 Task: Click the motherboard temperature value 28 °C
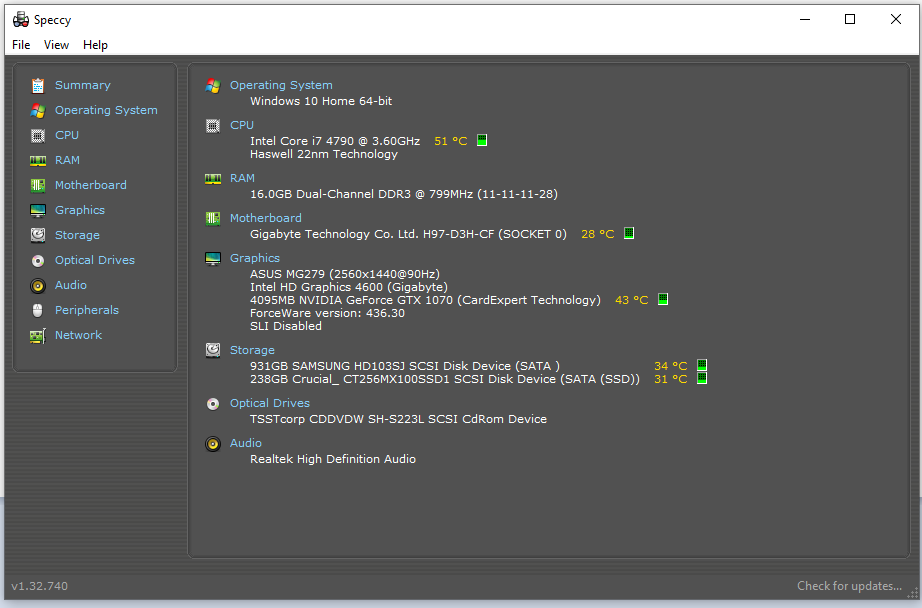pos(597,234)
